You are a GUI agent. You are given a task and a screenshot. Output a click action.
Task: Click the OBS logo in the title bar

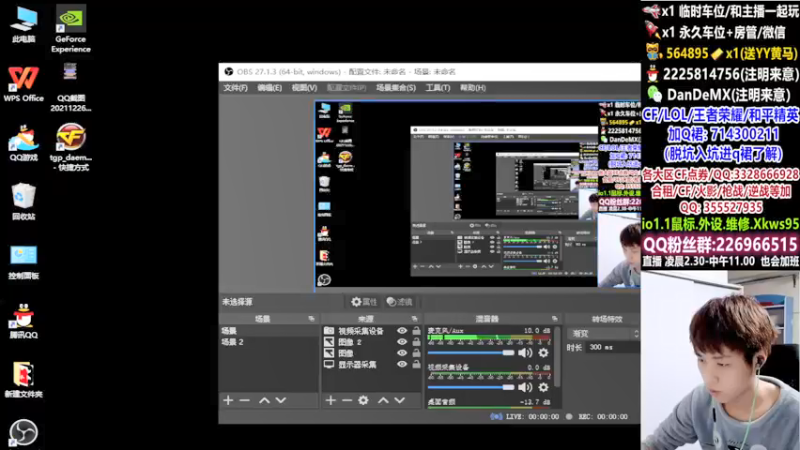click(x=229, y=71)
